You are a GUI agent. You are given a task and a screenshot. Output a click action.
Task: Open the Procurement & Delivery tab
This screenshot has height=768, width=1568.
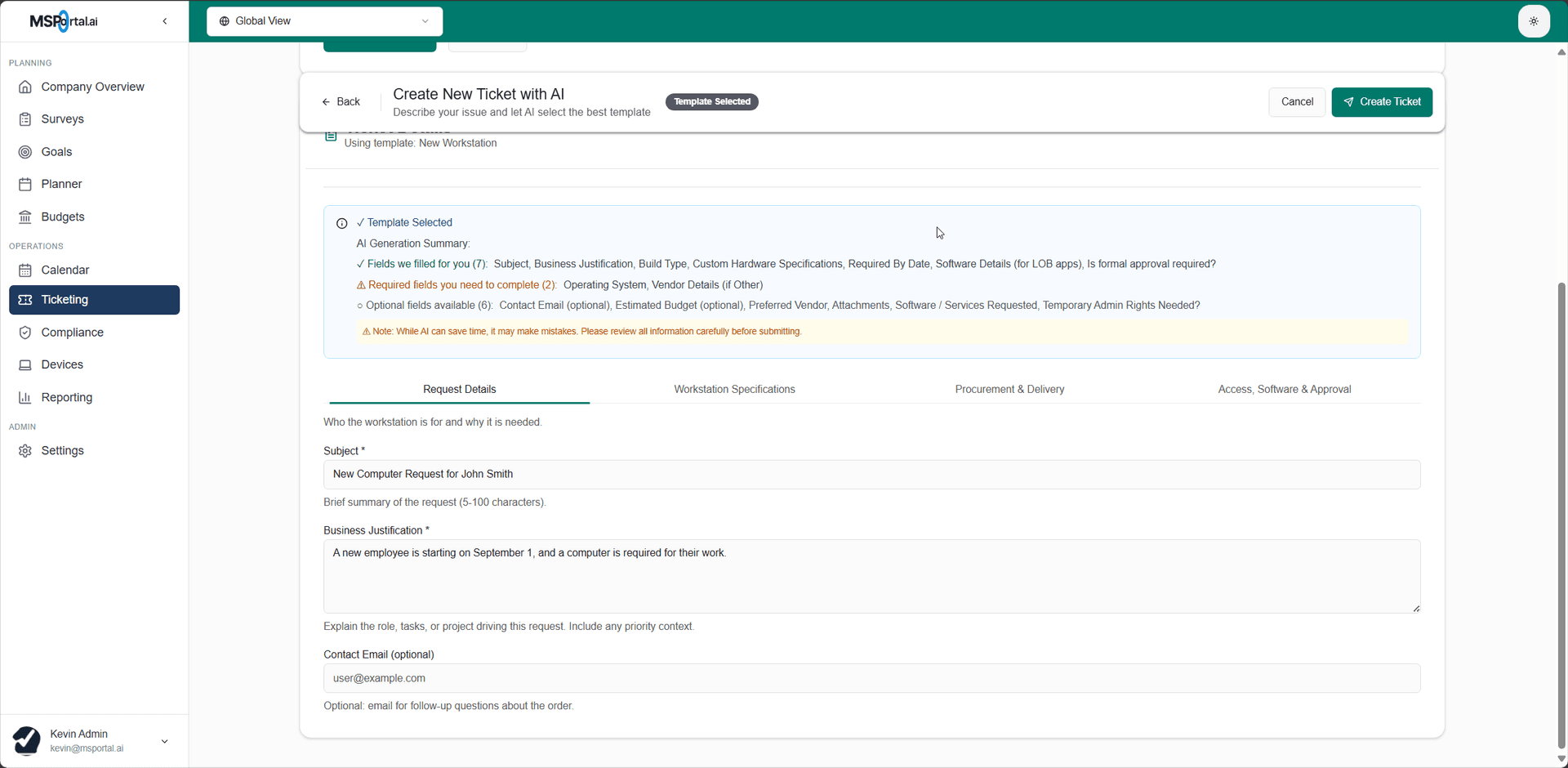pyautogui.click(x=1009, y=390)
